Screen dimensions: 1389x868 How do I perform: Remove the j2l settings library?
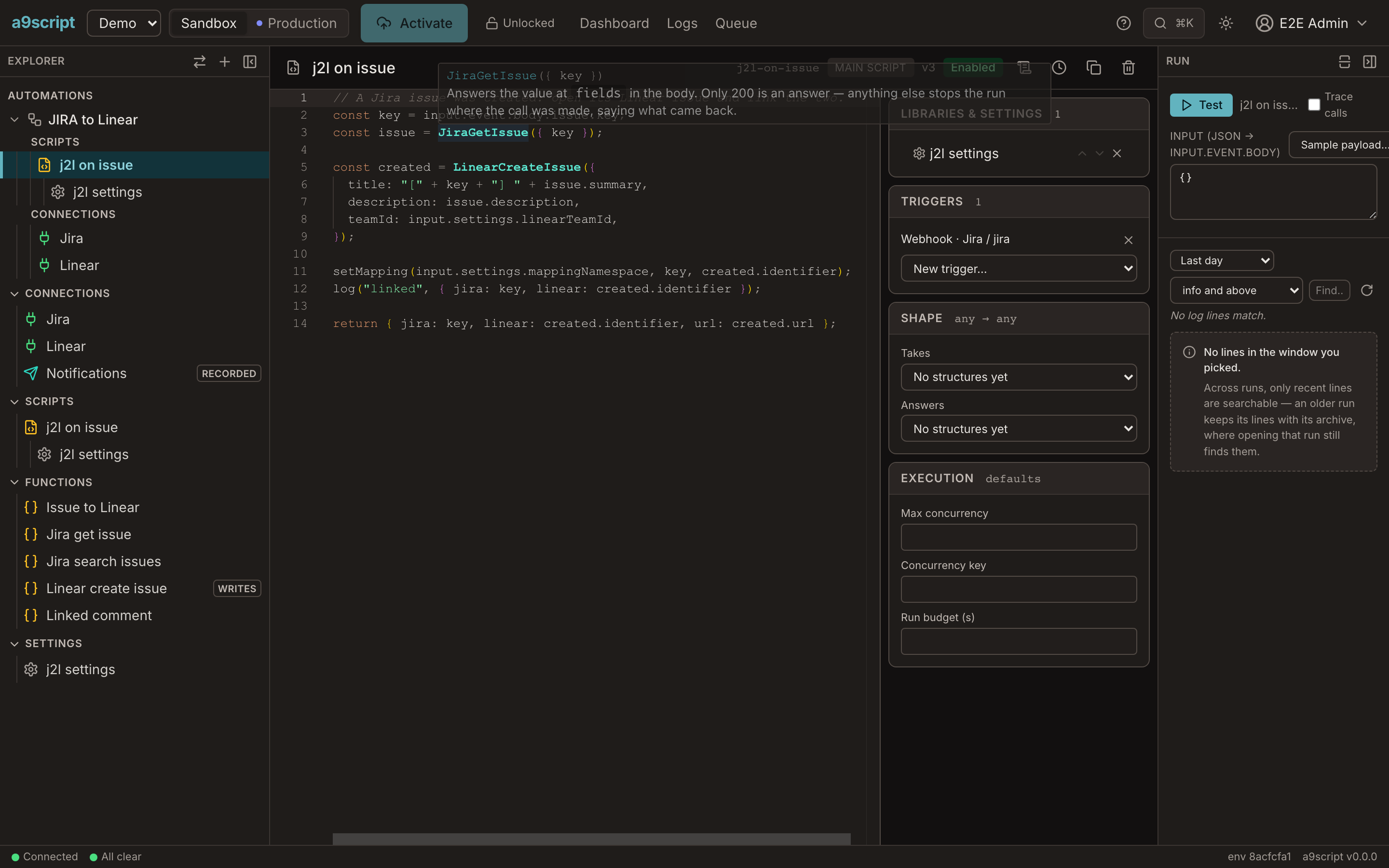[1117, 153]
